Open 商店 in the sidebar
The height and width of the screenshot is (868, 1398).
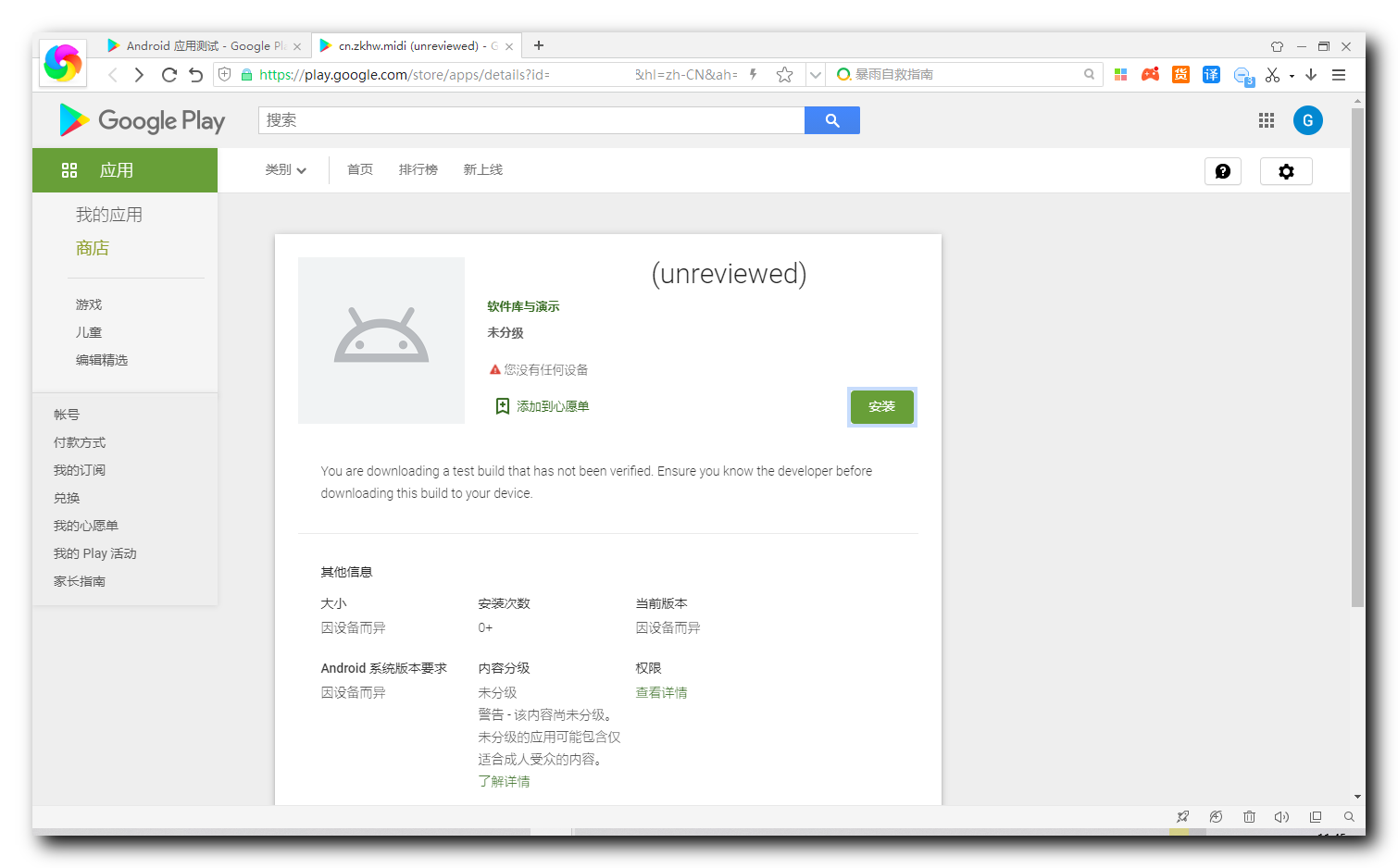click(x=93, y=248)
